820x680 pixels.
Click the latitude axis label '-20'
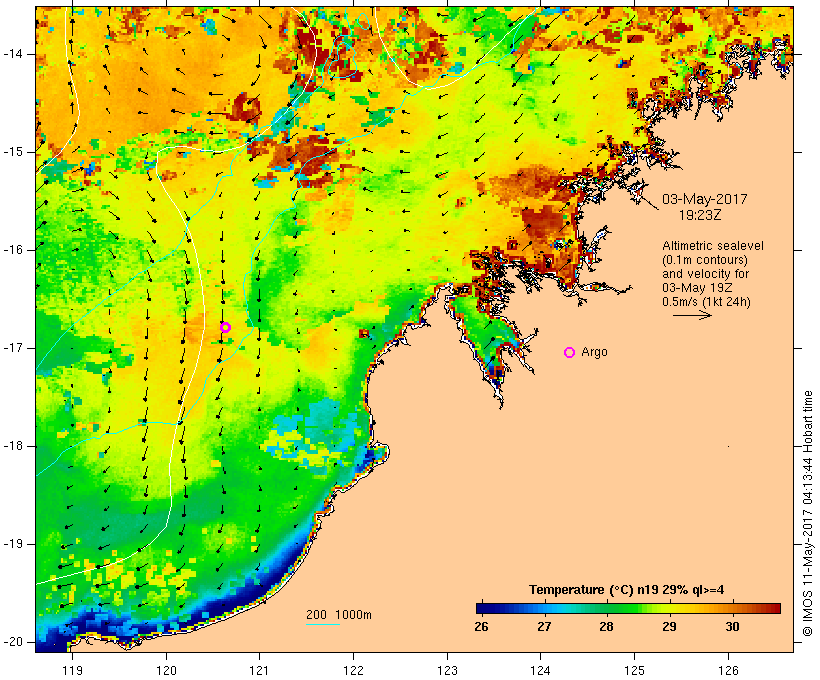pos(12,642)
